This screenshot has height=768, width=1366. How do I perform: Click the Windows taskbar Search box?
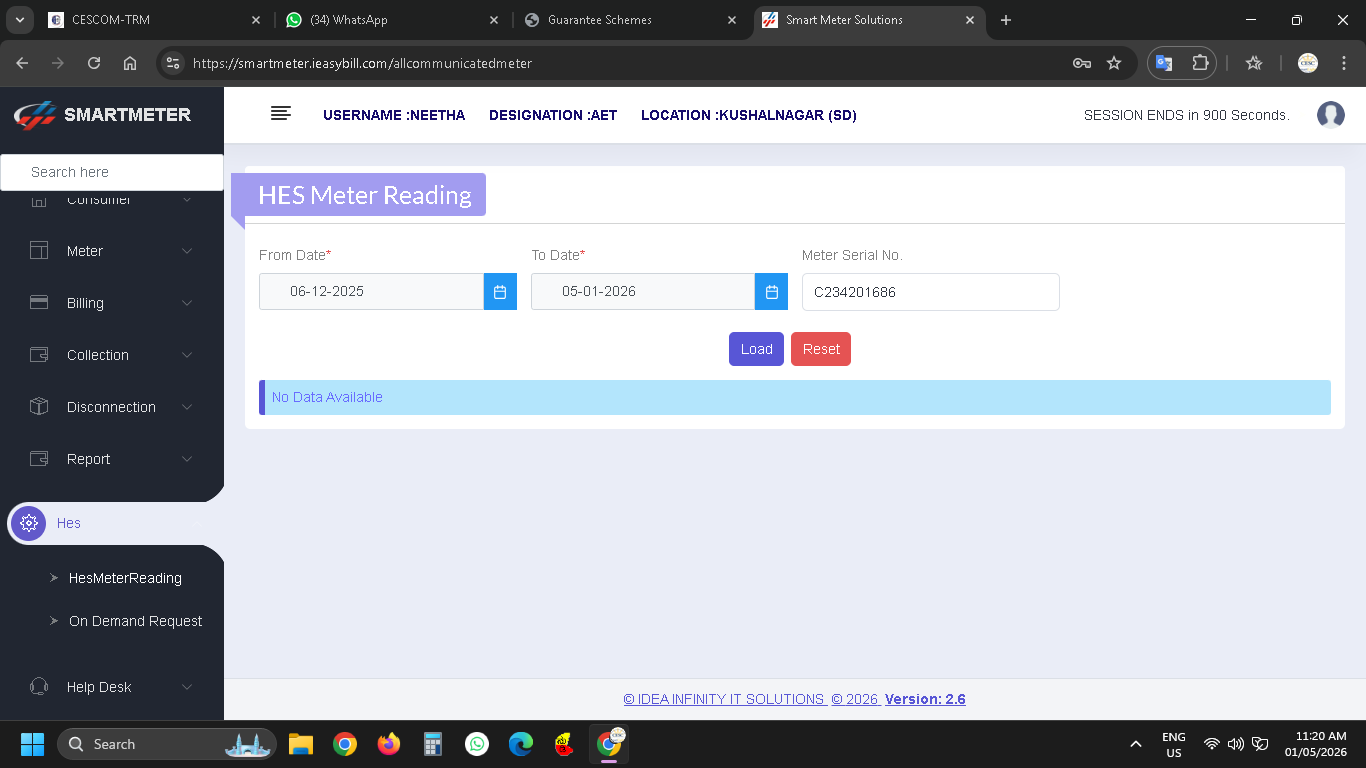(167, 744)
